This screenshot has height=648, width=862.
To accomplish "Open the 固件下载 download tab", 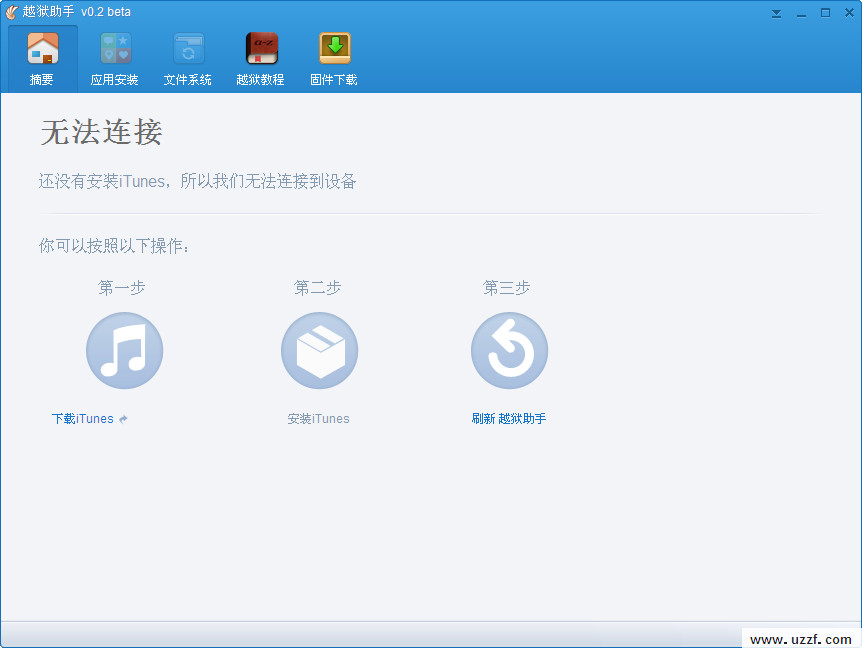I will pyautogui.click(x=334, y=58).
